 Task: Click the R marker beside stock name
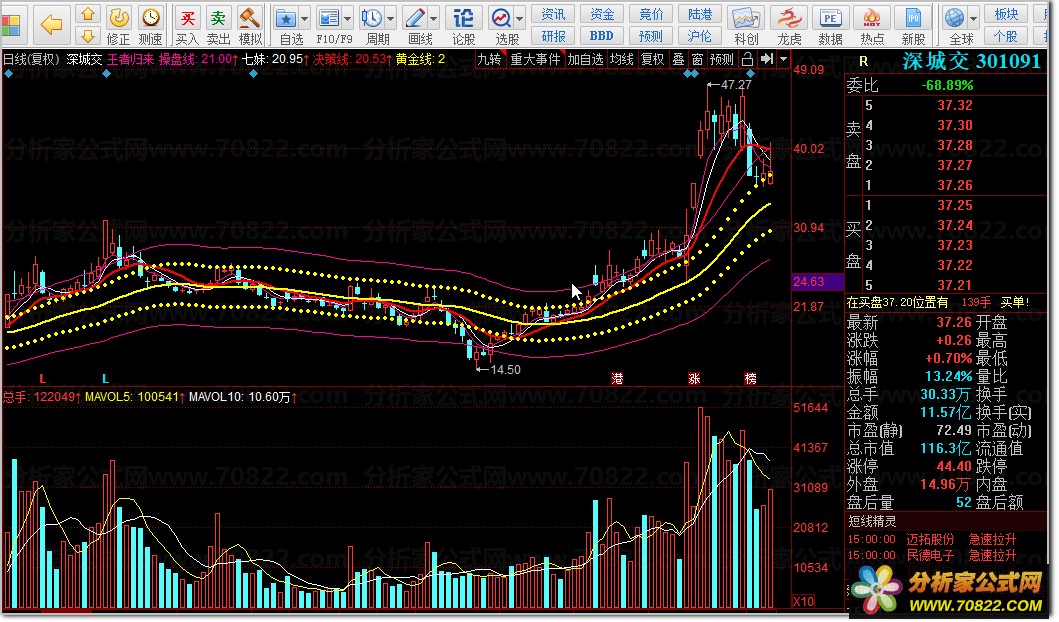[863, 61]
